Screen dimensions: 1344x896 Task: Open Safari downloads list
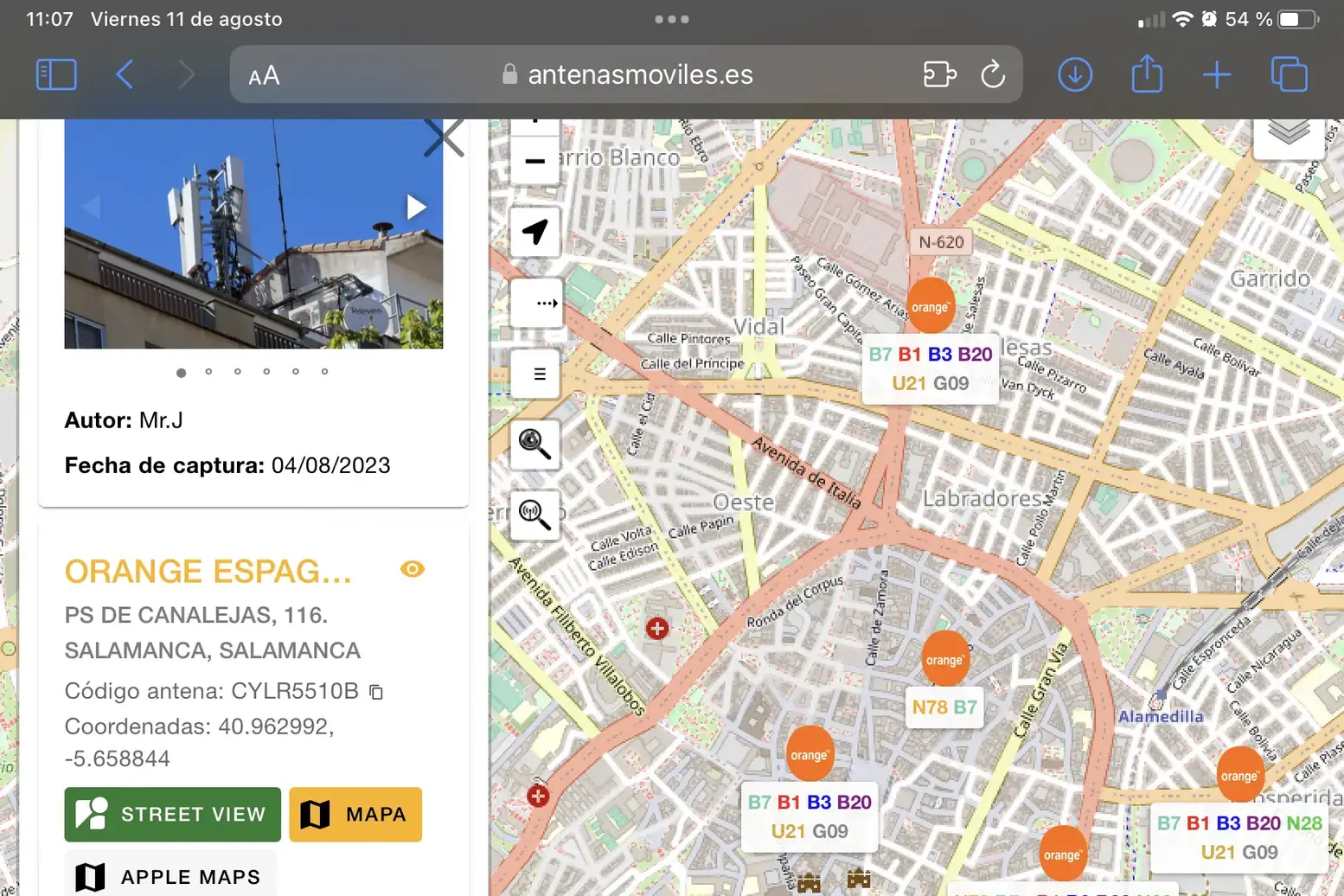(x=1075, y=74)
